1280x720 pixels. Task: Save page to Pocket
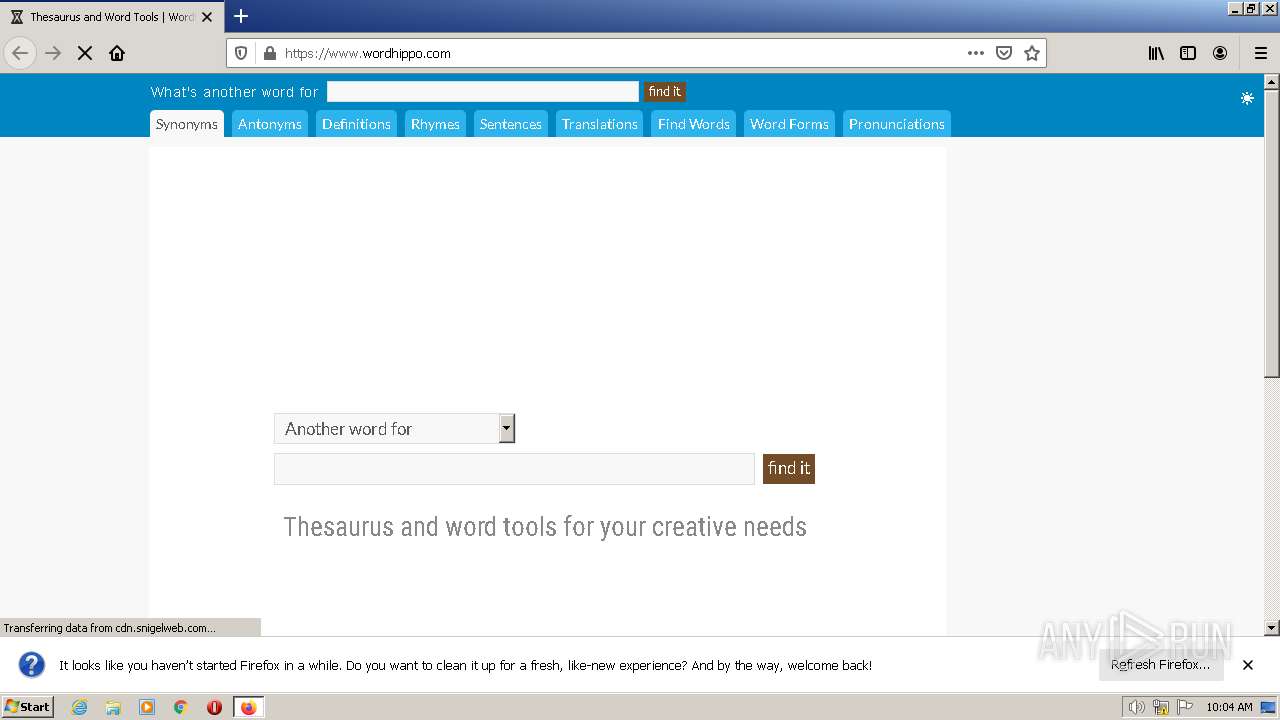(x=1004, y=53)
